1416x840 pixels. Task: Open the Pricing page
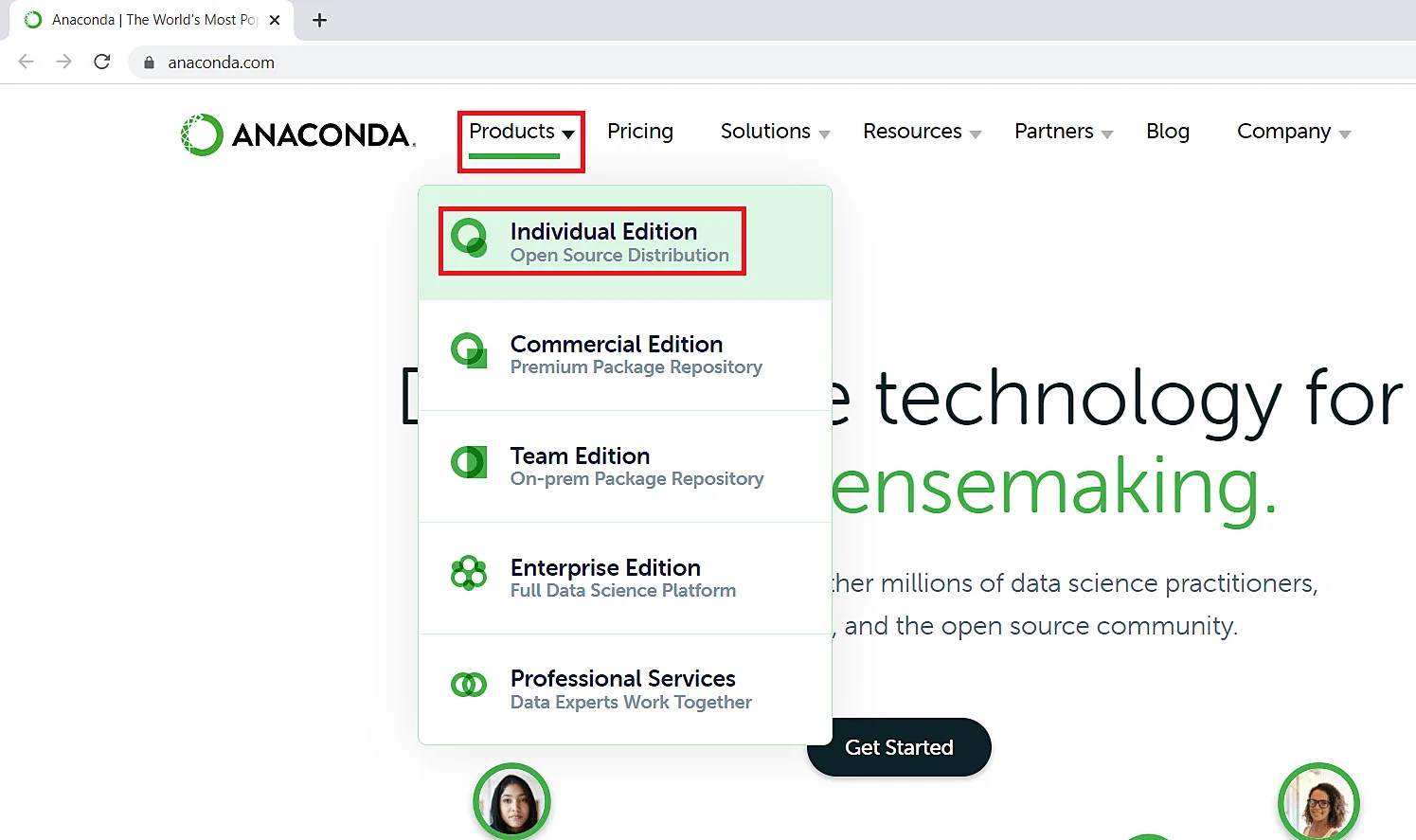pyautogui.click(x=640, y=132)
